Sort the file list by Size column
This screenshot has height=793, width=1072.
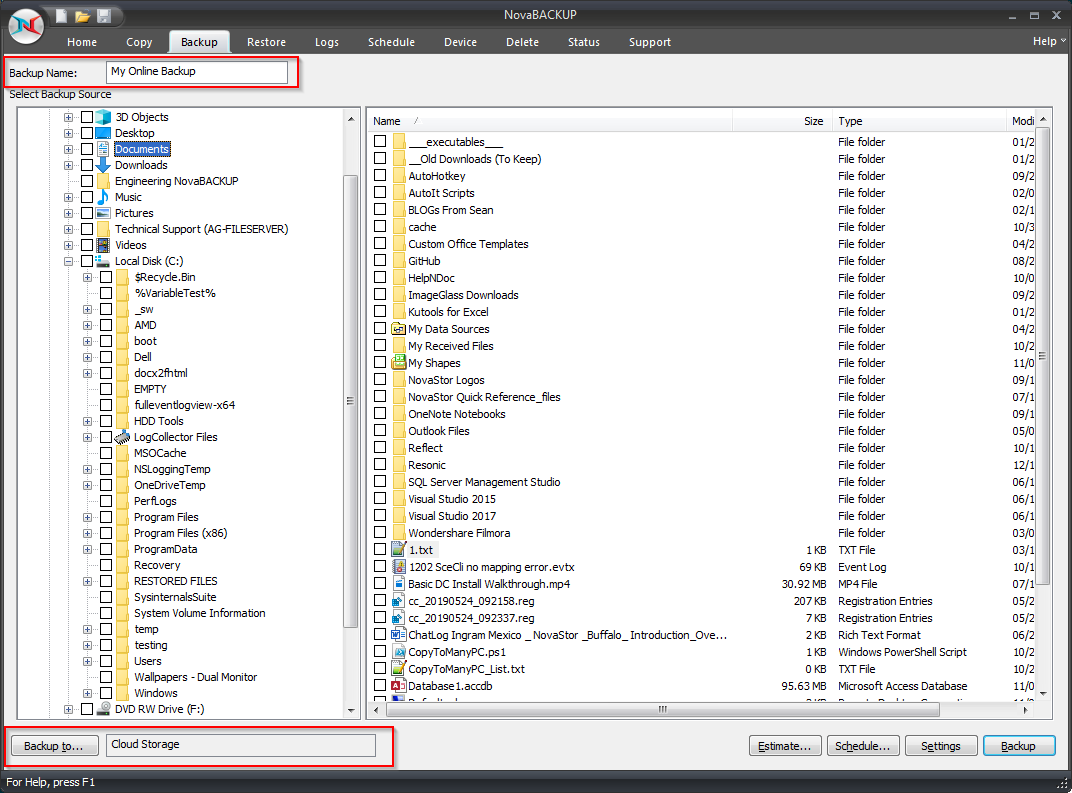tap(782, 121)
